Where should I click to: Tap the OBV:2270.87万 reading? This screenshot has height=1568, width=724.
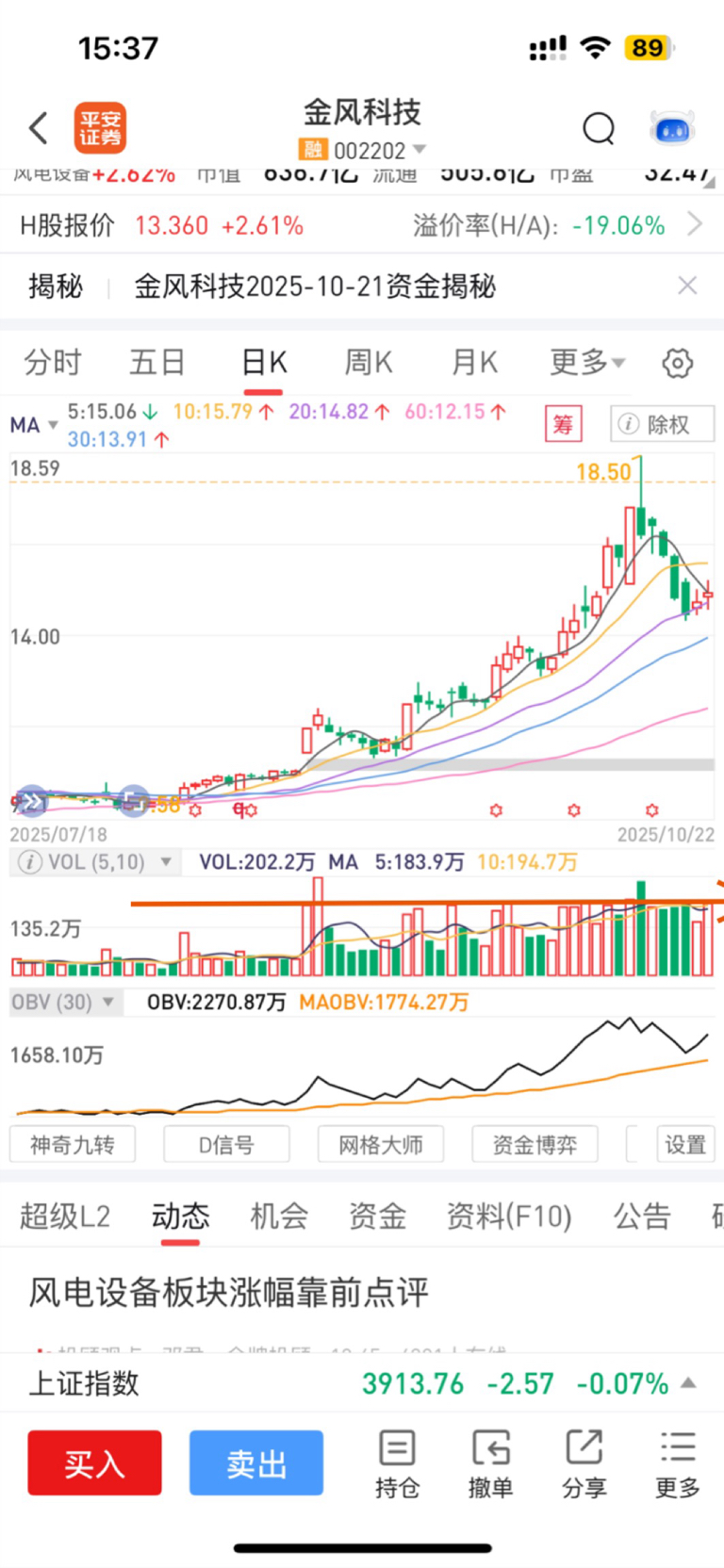216,1002
